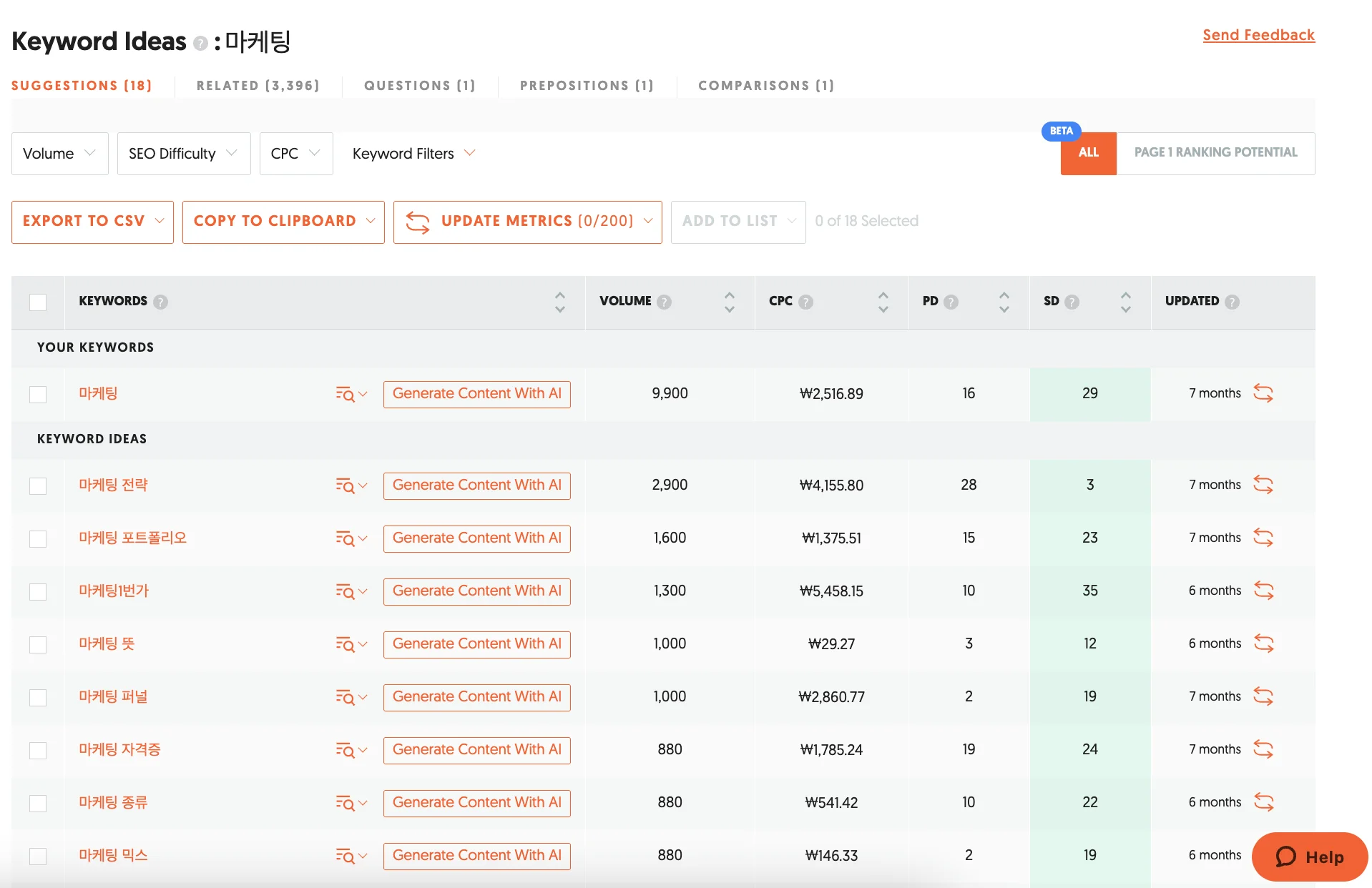The image size is (1372, 888).
Task: Click the SERP preview icon beside 마케팅 전략
Action: [346, 485]
